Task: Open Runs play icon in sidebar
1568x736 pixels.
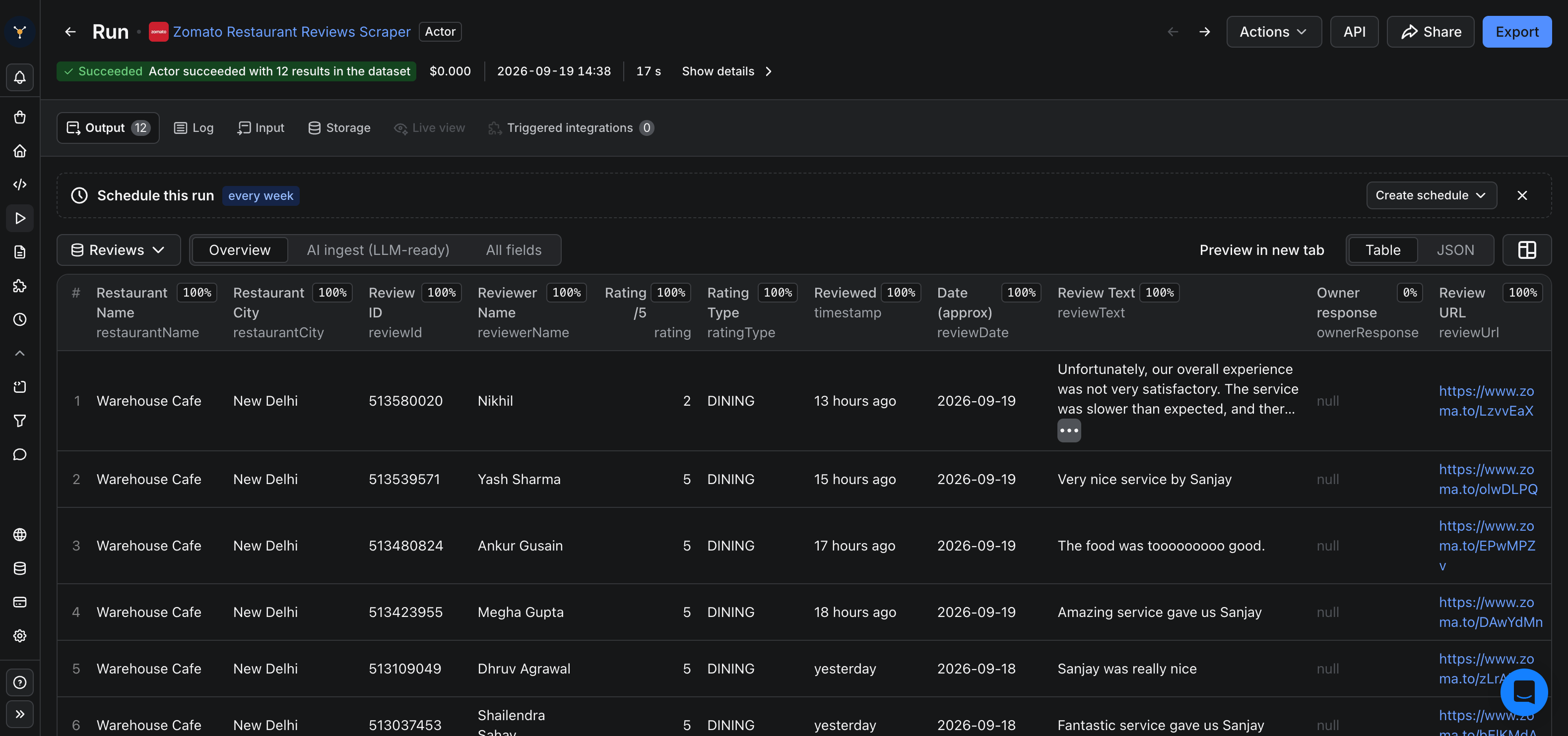Action: (x=19, y=218)
